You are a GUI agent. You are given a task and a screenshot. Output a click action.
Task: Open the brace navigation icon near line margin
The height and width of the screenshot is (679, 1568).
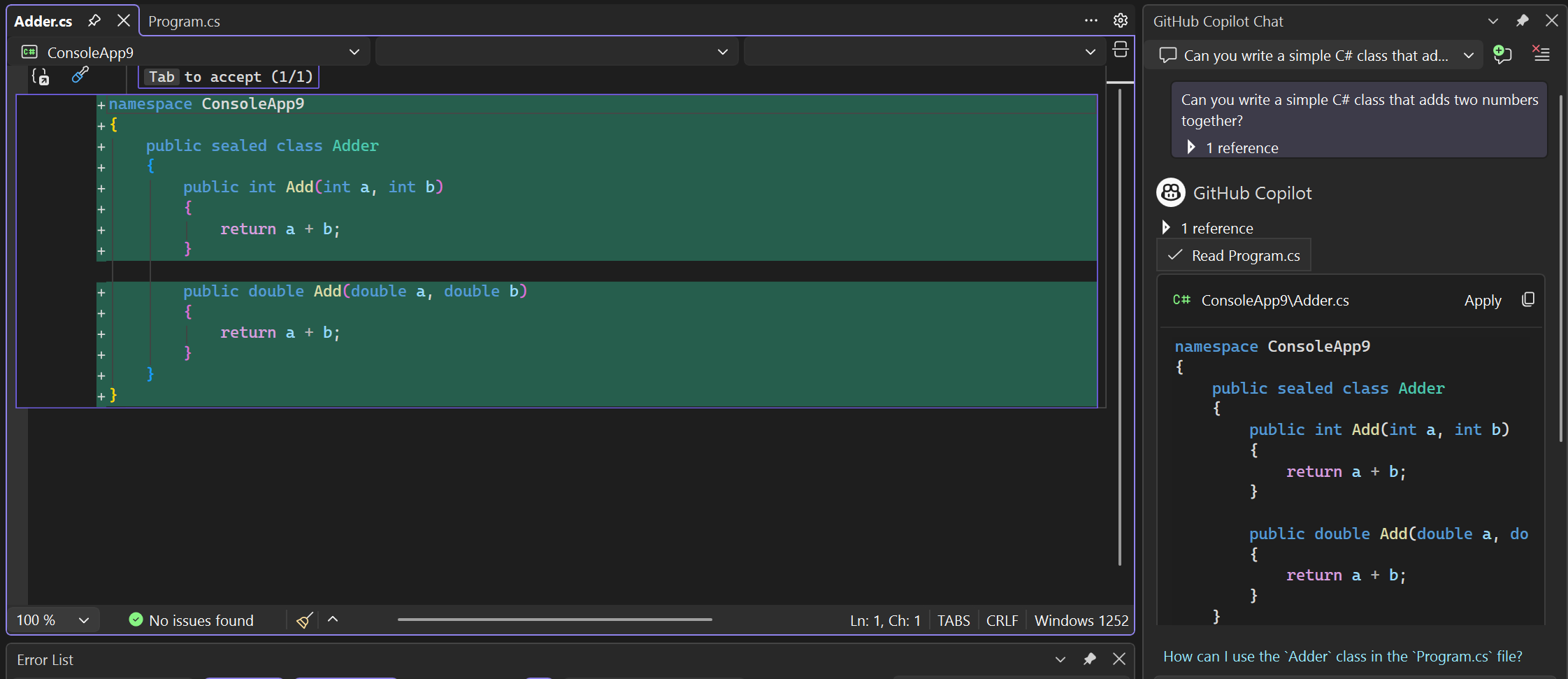(x=40, y=77)
